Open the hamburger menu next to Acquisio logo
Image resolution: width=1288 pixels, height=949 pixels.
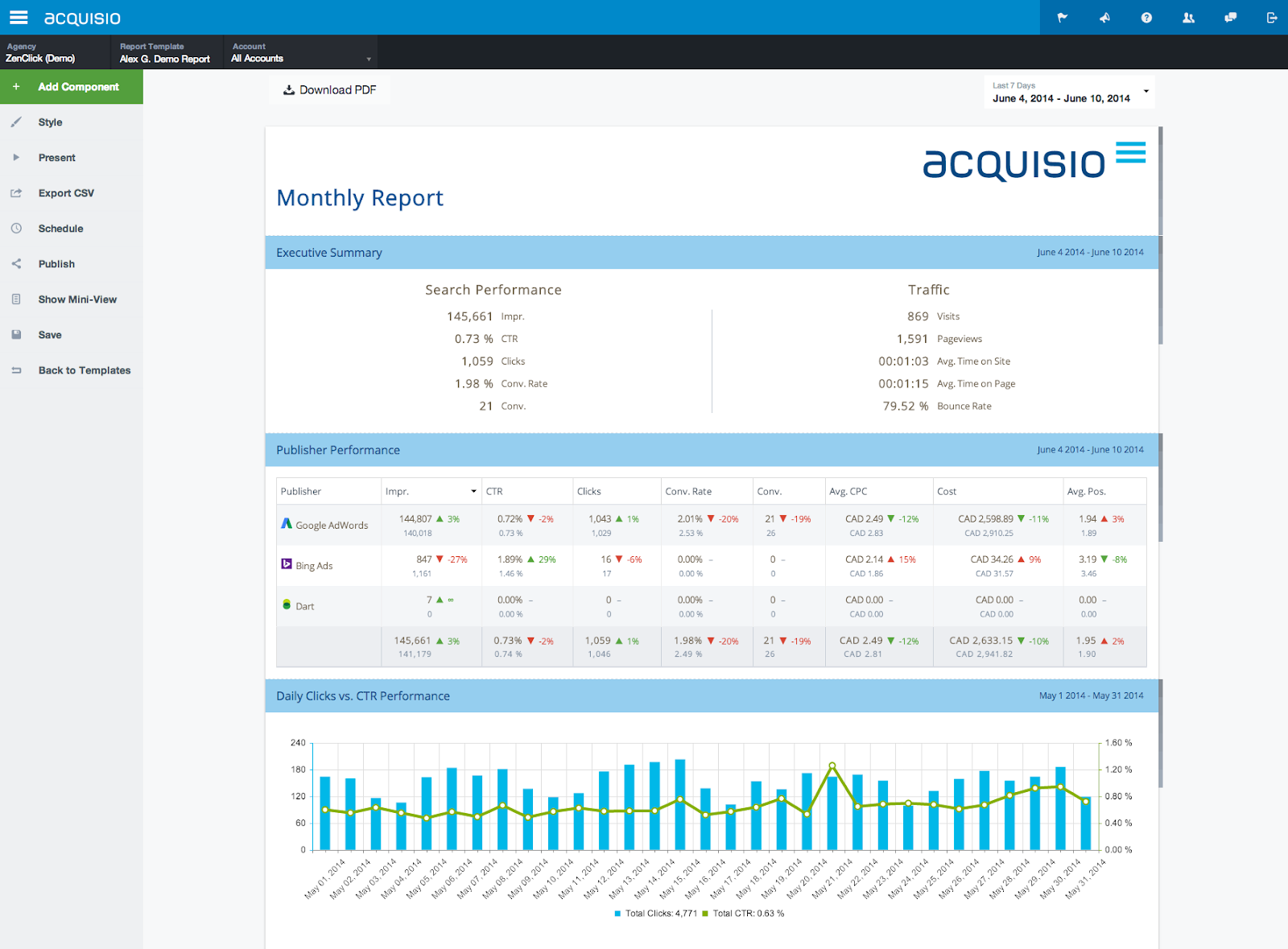click(19, 17)
